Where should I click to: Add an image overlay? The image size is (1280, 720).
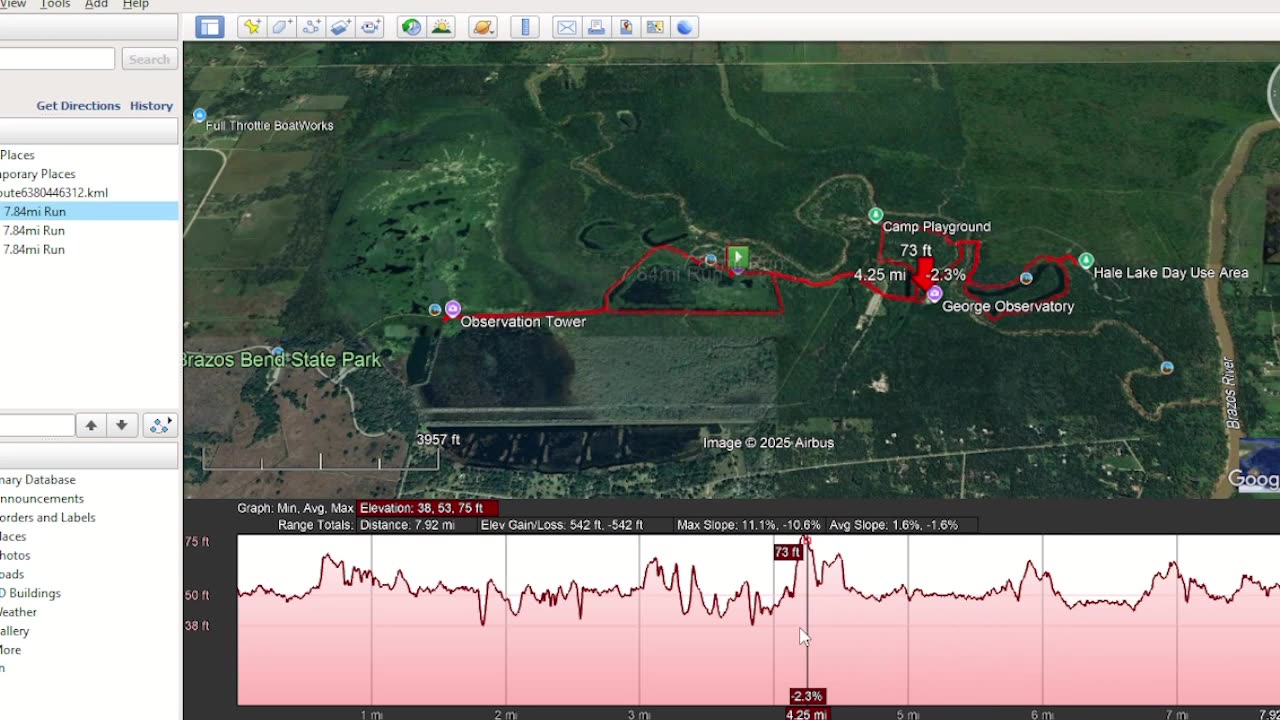(341, 27)
